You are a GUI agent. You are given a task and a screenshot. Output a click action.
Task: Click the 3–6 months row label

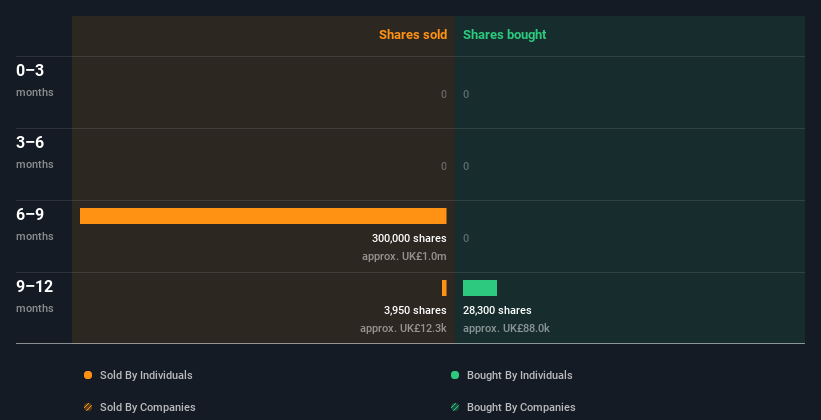coord(35,152)
